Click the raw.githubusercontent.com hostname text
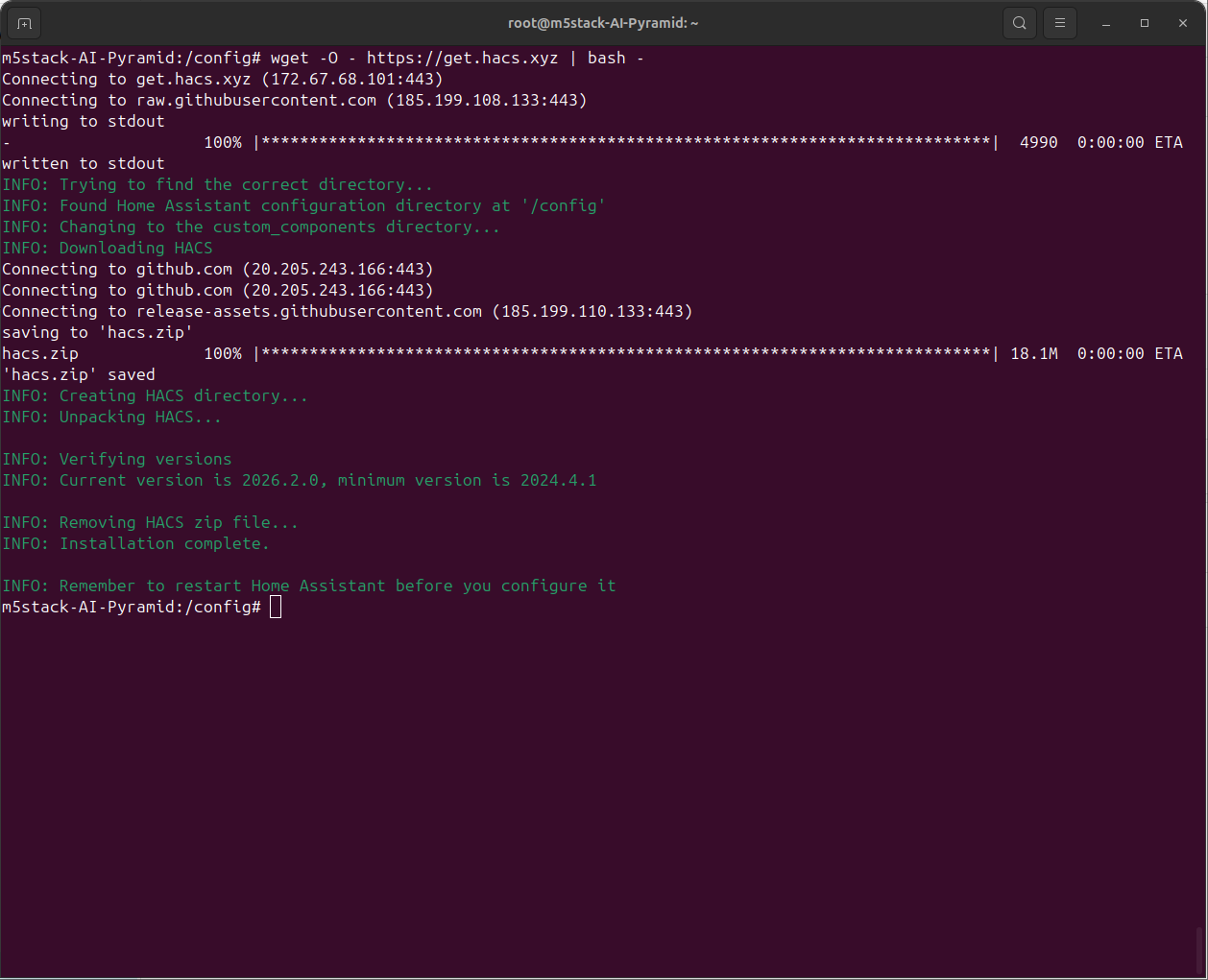The image size is (1208, 980). (x=256, y=101)
